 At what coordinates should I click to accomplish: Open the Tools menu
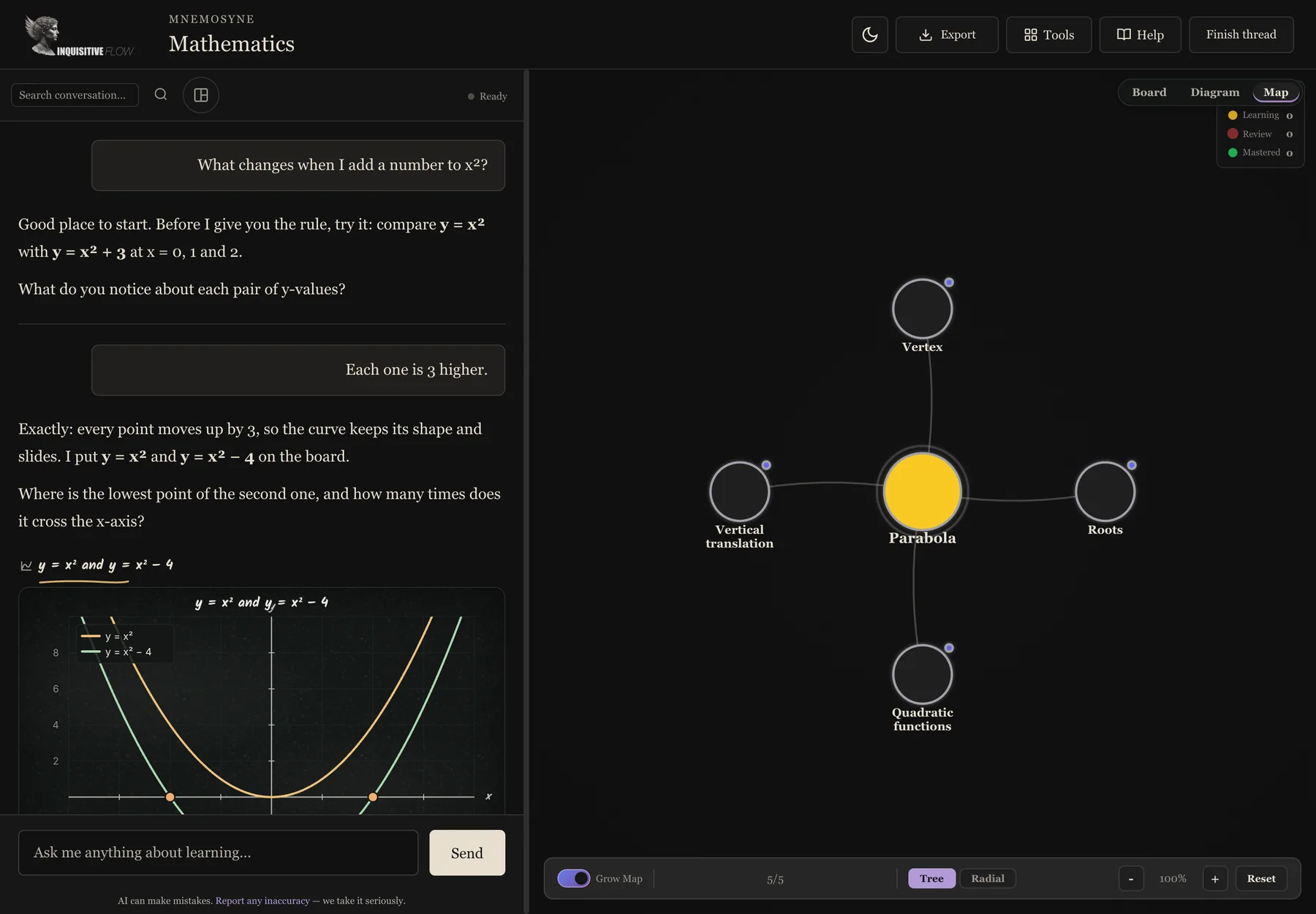[x=1048, y=34]
